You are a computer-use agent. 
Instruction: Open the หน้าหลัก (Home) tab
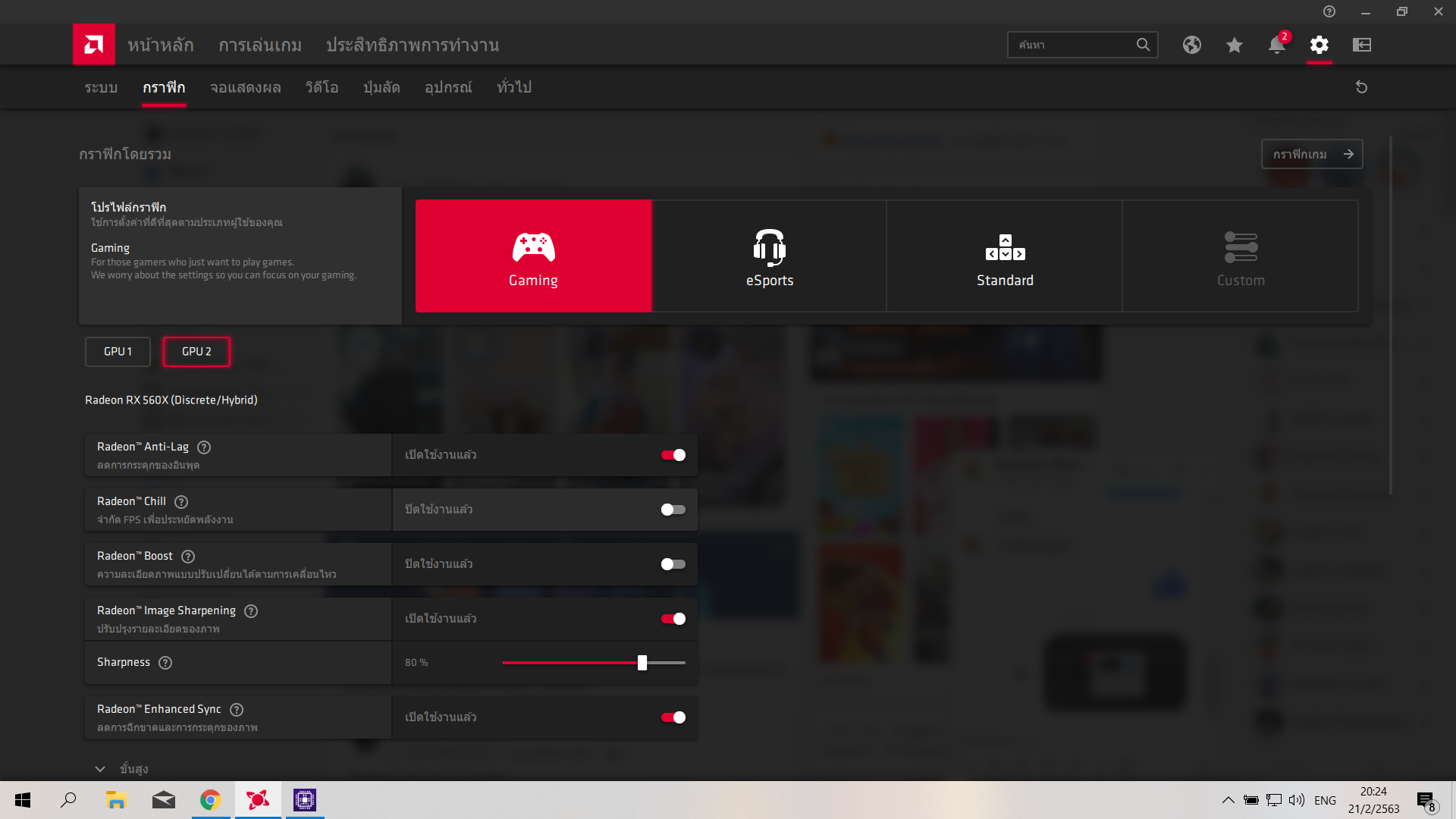click(x=160, y=45)
